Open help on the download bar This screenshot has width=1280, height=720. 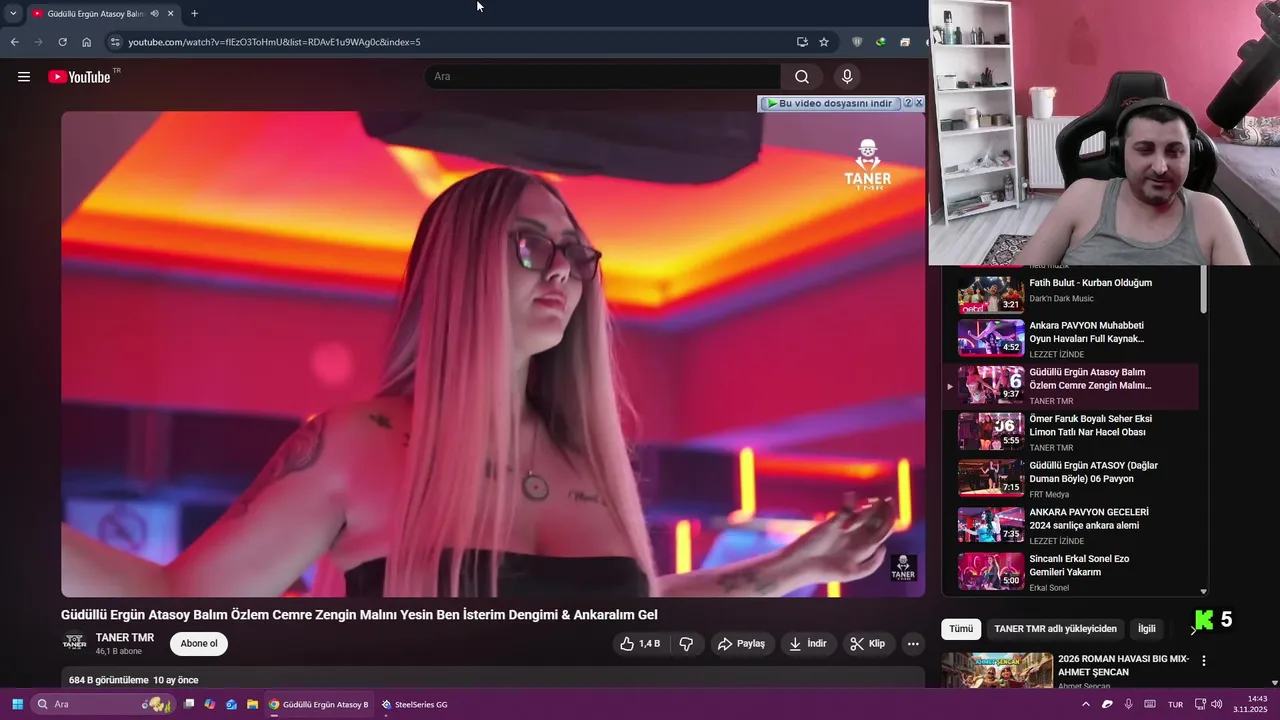pos(908,103)
